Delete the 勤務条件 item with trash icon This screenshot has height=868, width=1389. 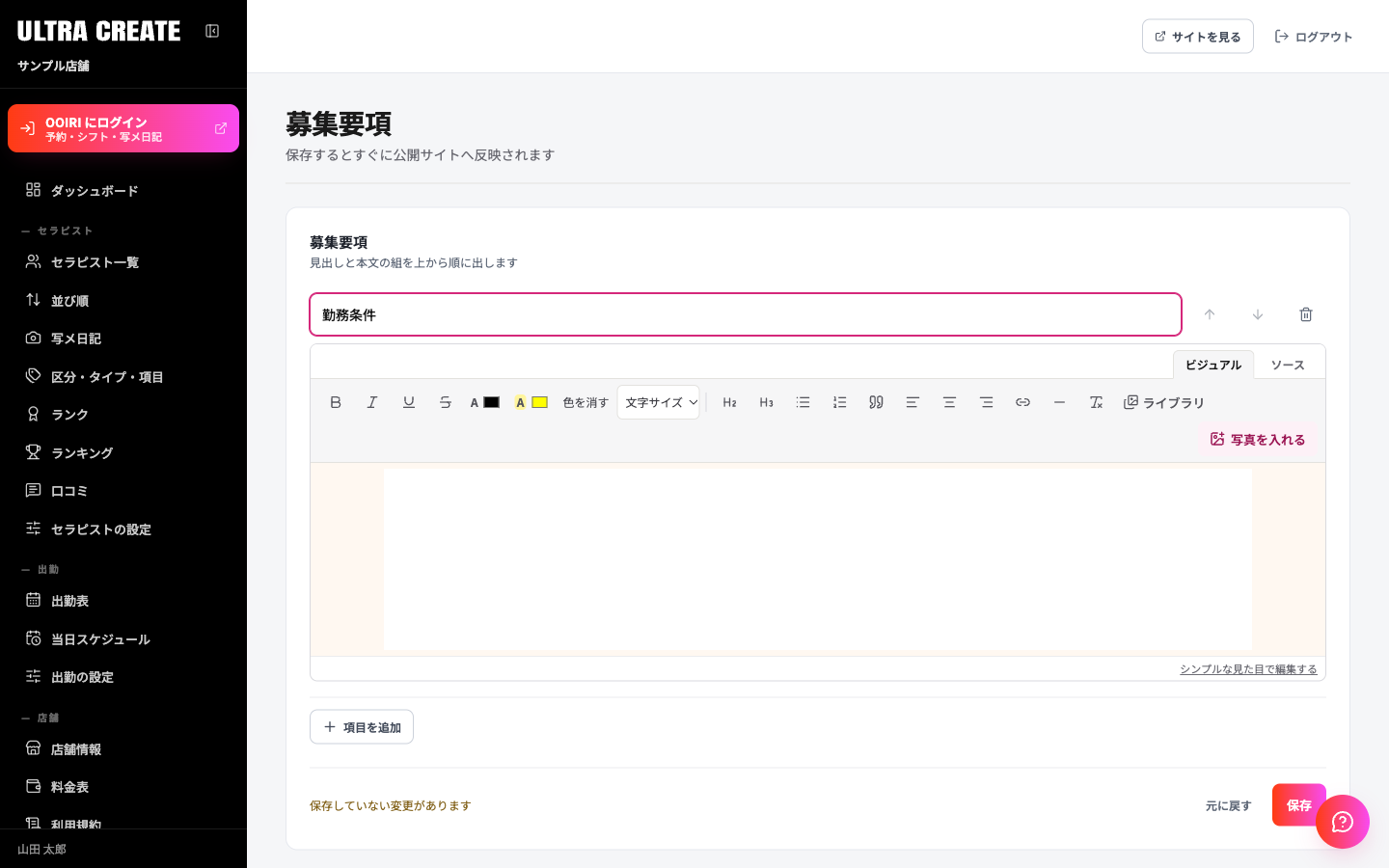[x=1306, y=314]
